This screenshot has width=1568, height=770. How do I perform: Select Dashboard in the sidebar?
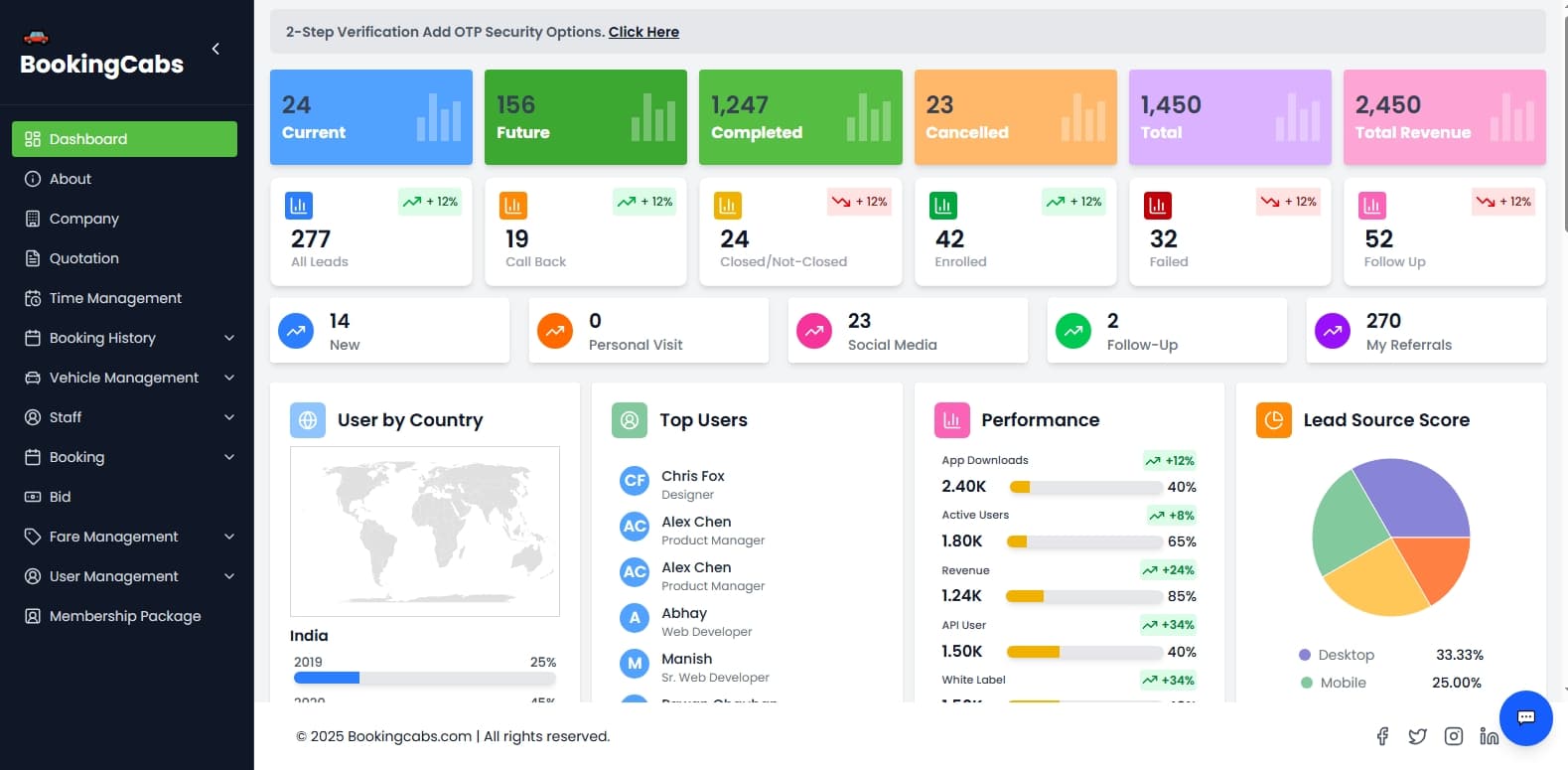[124, 139]
